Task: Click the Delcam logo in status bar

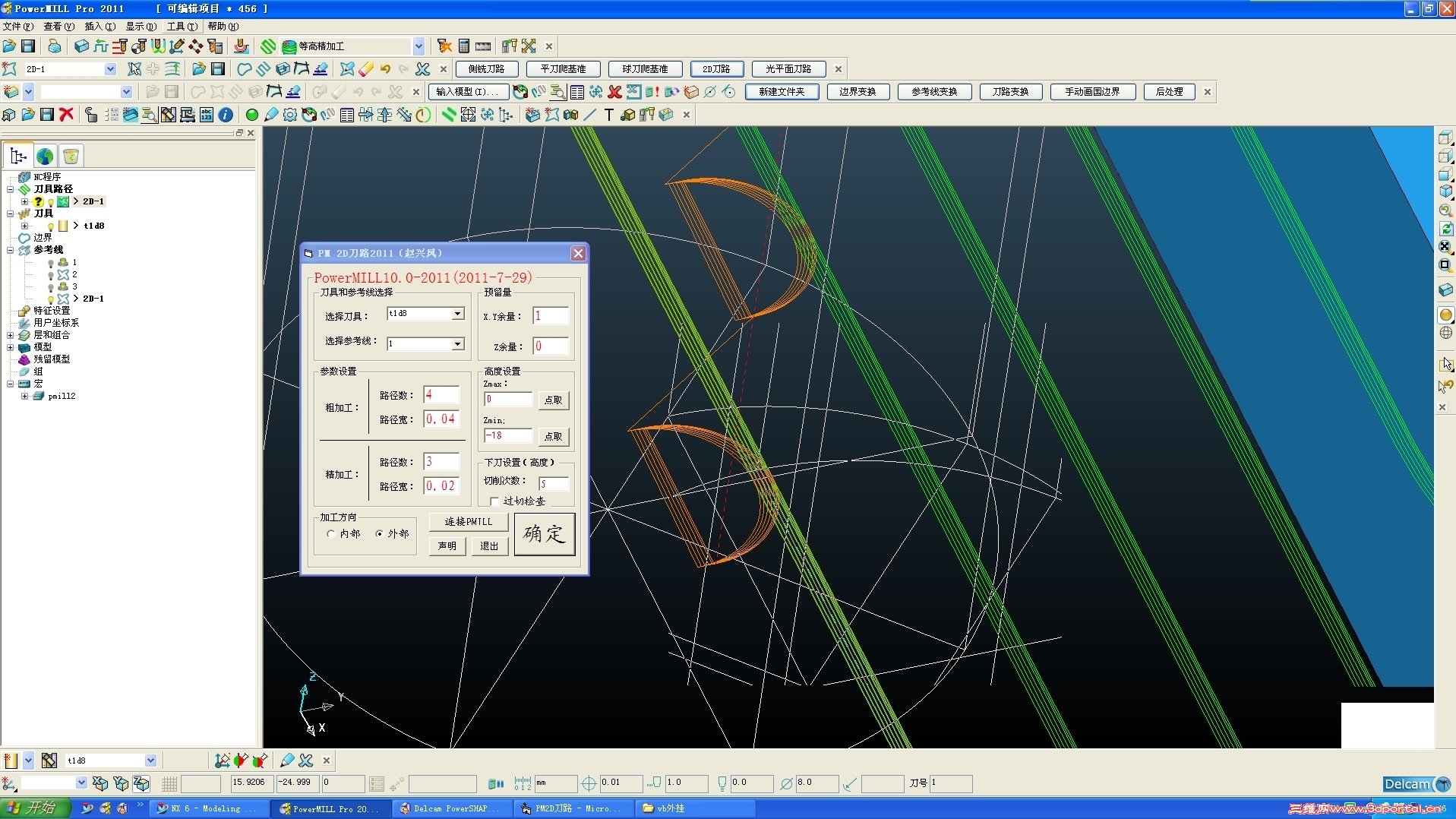Action: pos(1417,784)
